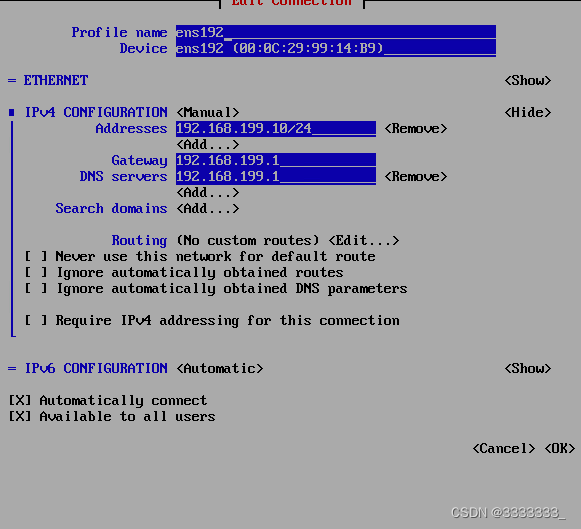The height and width of the screenshot is (529, 581).
Task: Show the IPv6 CONFIGURATION section
Action: coord(528,369)
